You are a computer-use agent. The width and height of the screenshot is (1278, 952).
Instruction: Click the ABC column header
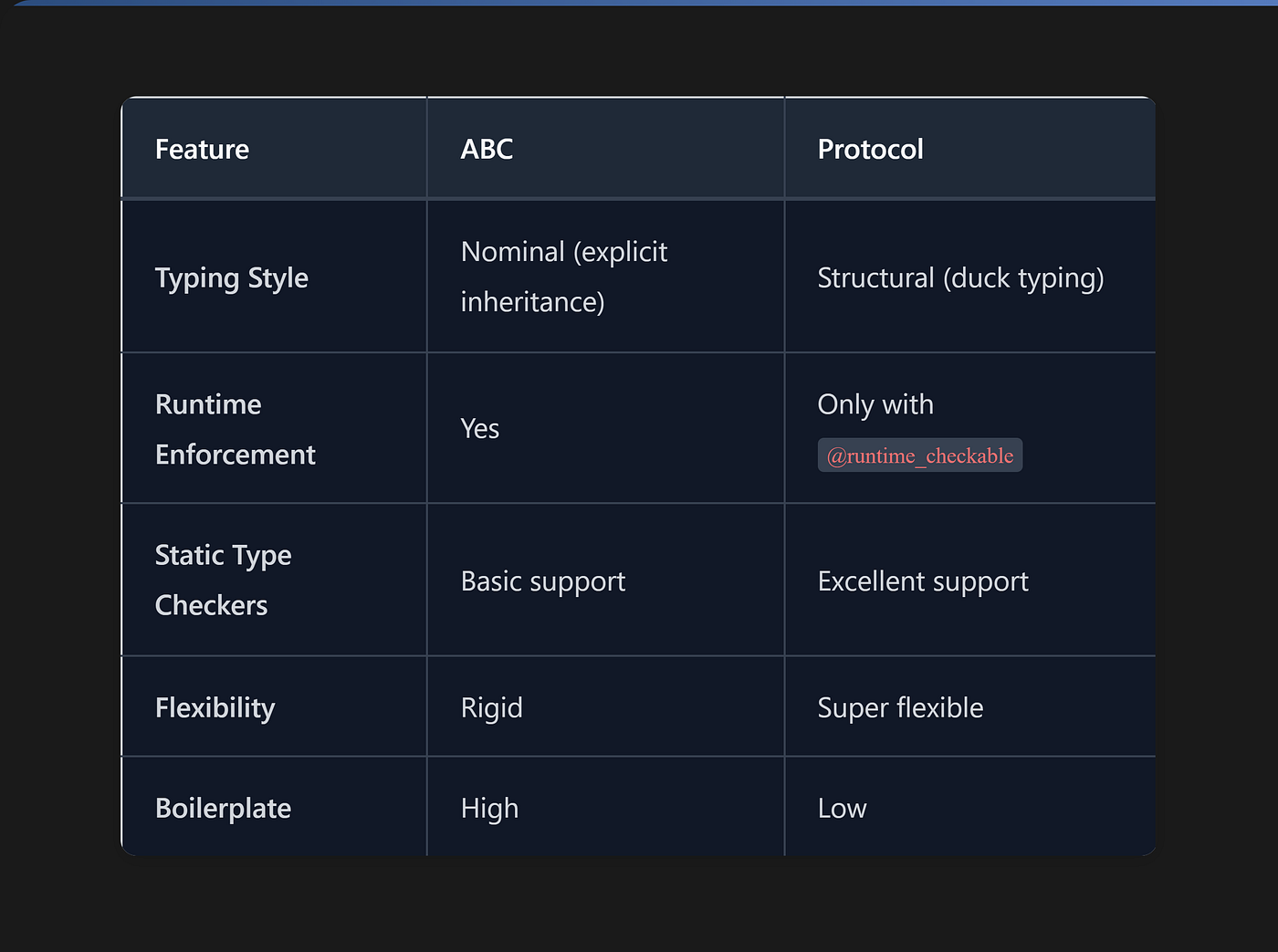coord(487,149)
